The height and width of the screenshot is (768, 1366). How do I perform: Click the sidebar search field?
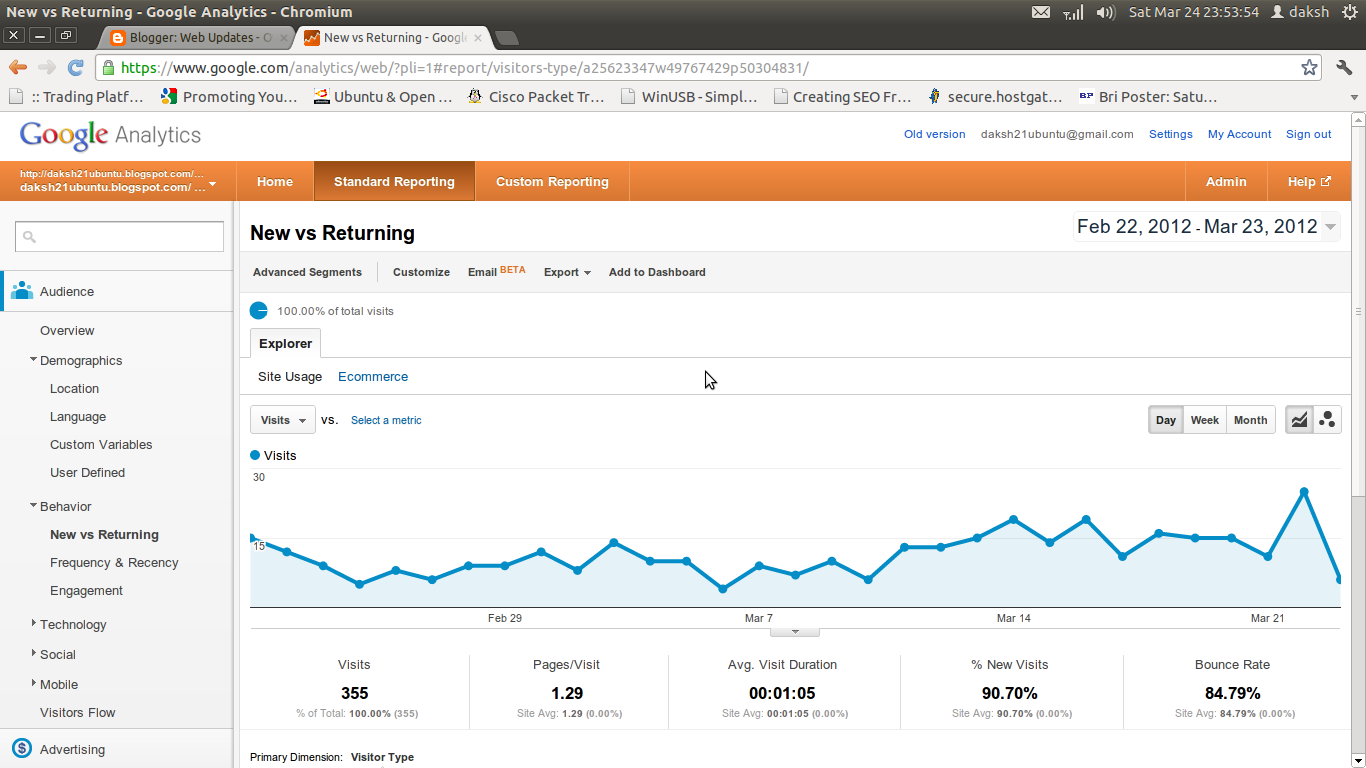coord(118,236)
